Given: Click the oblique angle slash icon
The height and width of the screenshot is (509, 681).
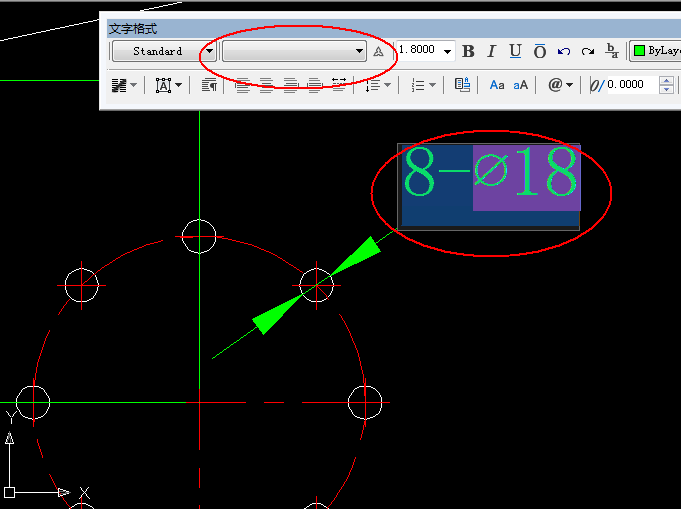Looking at the screenshot, I should 597,85.
